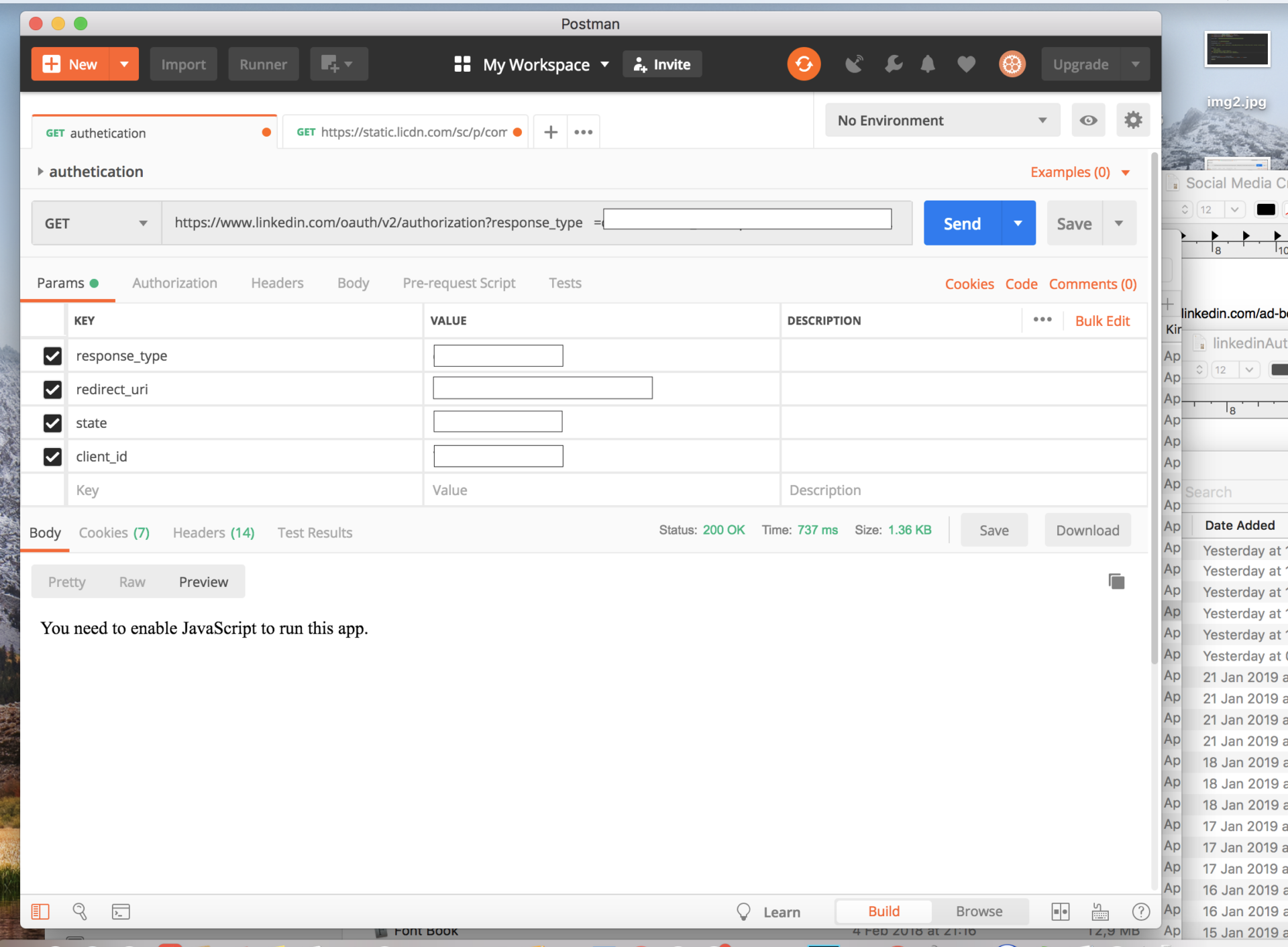Click the Send button
The image size is (1288, 947).
pyautogui.click(x=961, y=223)
